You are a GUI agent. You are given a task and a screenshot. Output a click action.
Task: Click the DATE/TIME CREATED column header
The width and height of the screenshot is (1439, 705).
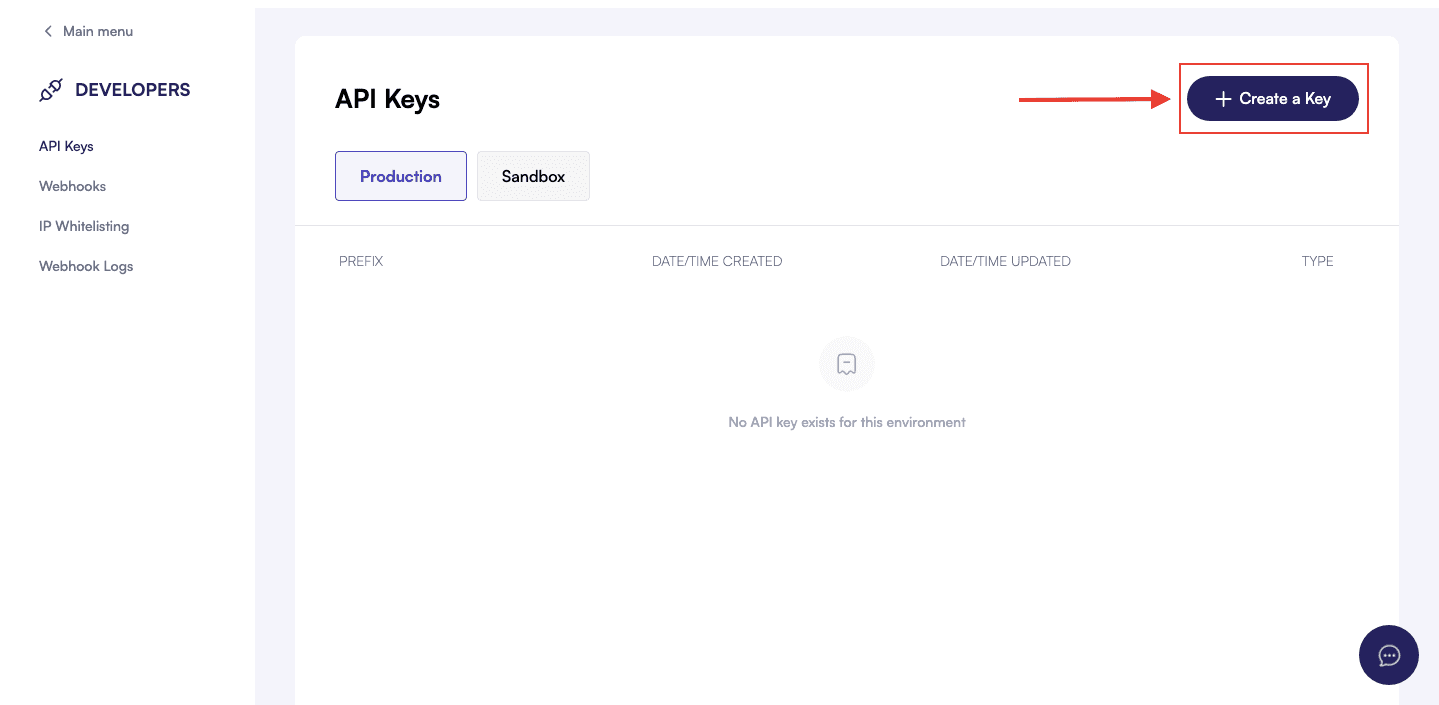[717, 261]
